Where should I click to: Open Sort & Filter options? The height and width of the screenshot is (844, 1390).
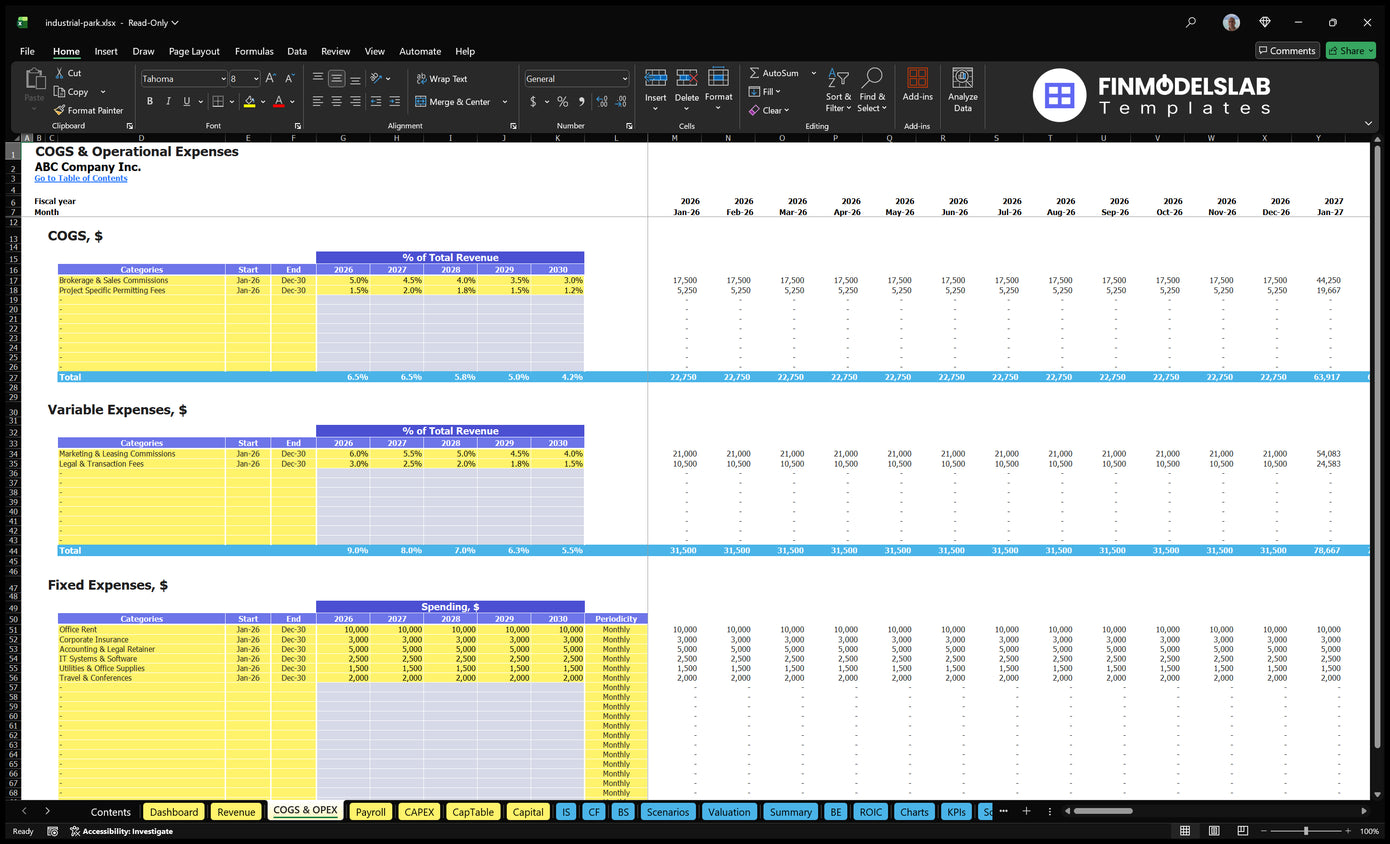point(839,90)
